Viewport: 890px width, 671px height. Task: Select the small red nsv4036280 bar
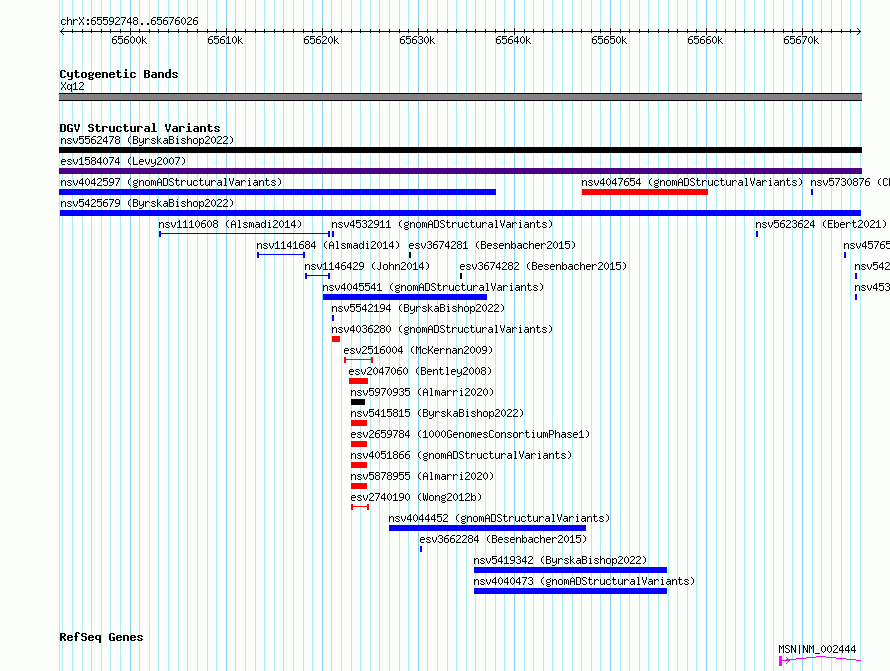(336, 339)
